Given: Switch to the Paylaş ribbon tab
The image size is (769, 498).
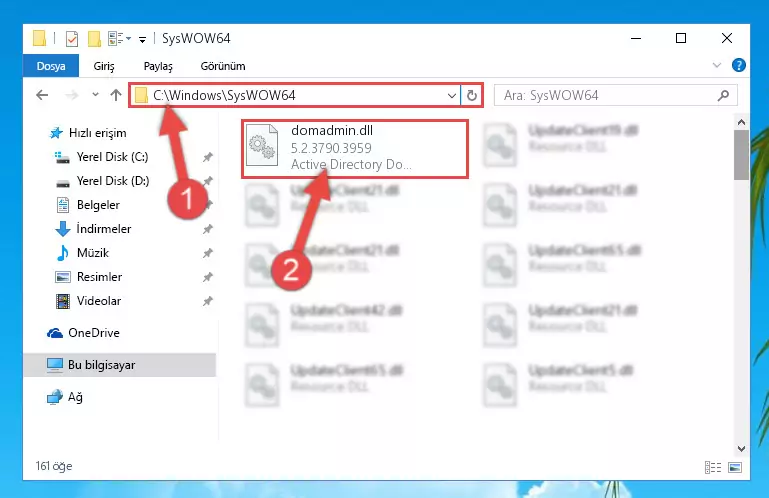Looking at the screenshot, I should 158,66.
